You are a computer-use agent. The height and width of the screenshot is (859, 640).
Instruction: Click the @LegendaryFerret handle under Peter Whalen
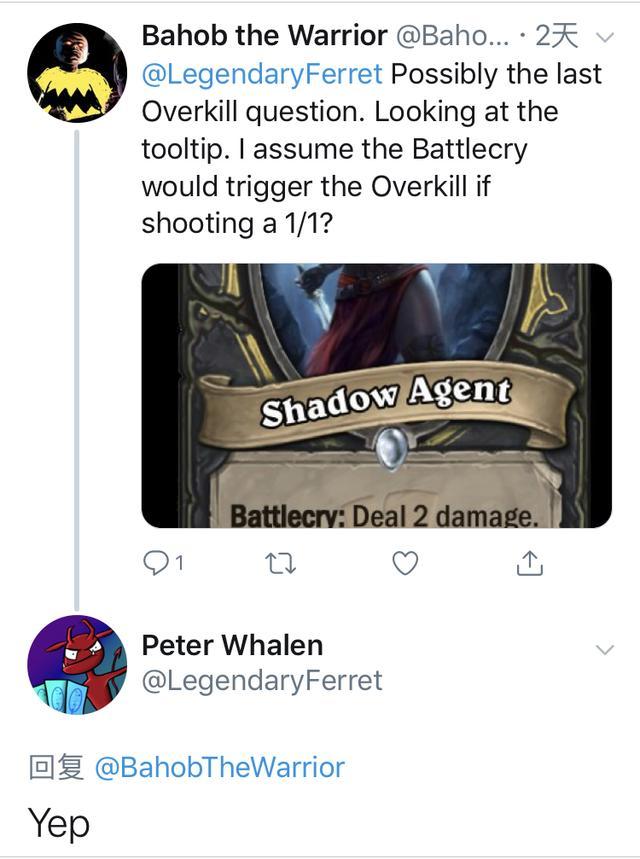[262, 681]
